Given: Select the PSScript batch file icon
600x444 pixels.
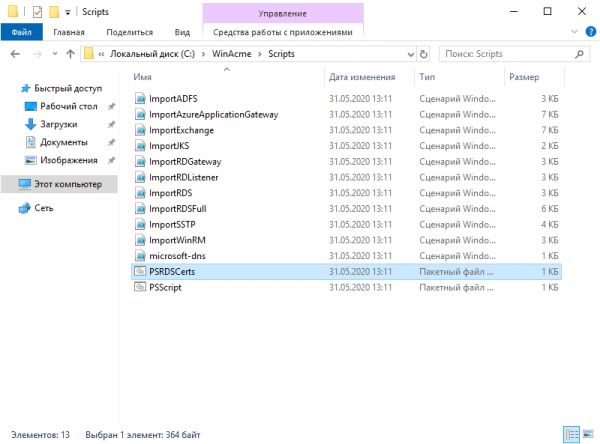Looking at the screenshot, I should 140,287.
